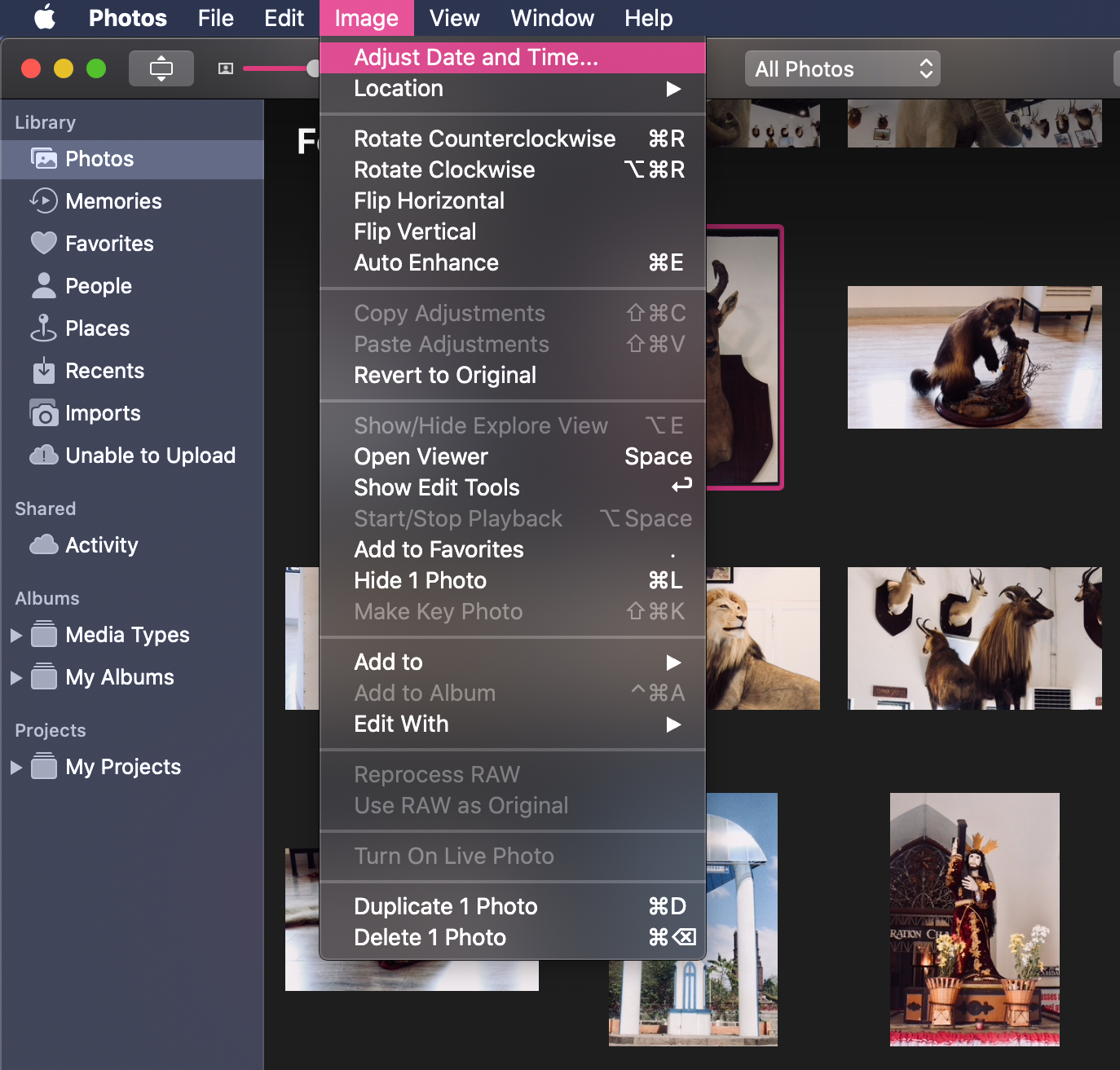This screenshot has width=1120, height=1070.
Task: Open the Apple menu
Action: [45, 17]
